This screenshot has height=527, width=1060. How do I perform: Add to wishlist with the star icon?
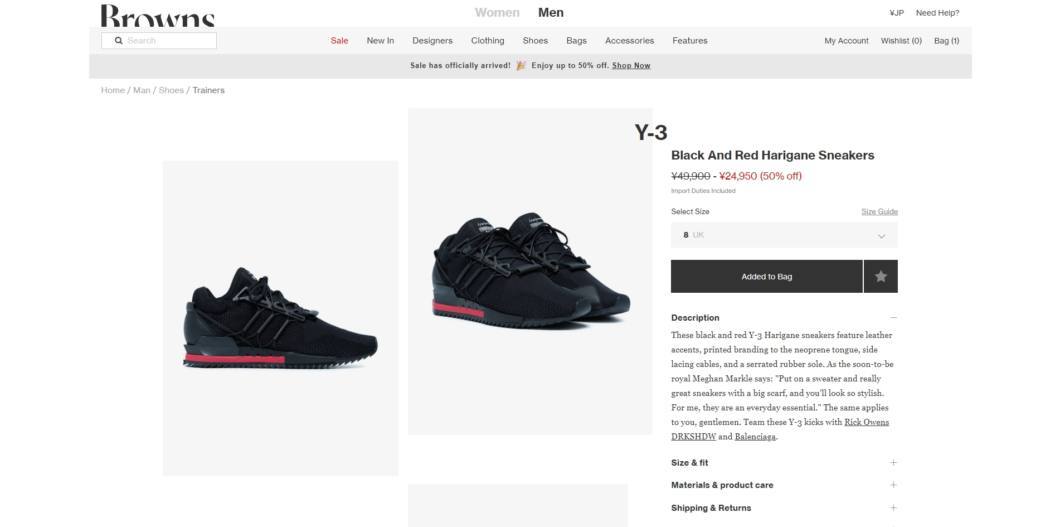click(x=881, y=276)
